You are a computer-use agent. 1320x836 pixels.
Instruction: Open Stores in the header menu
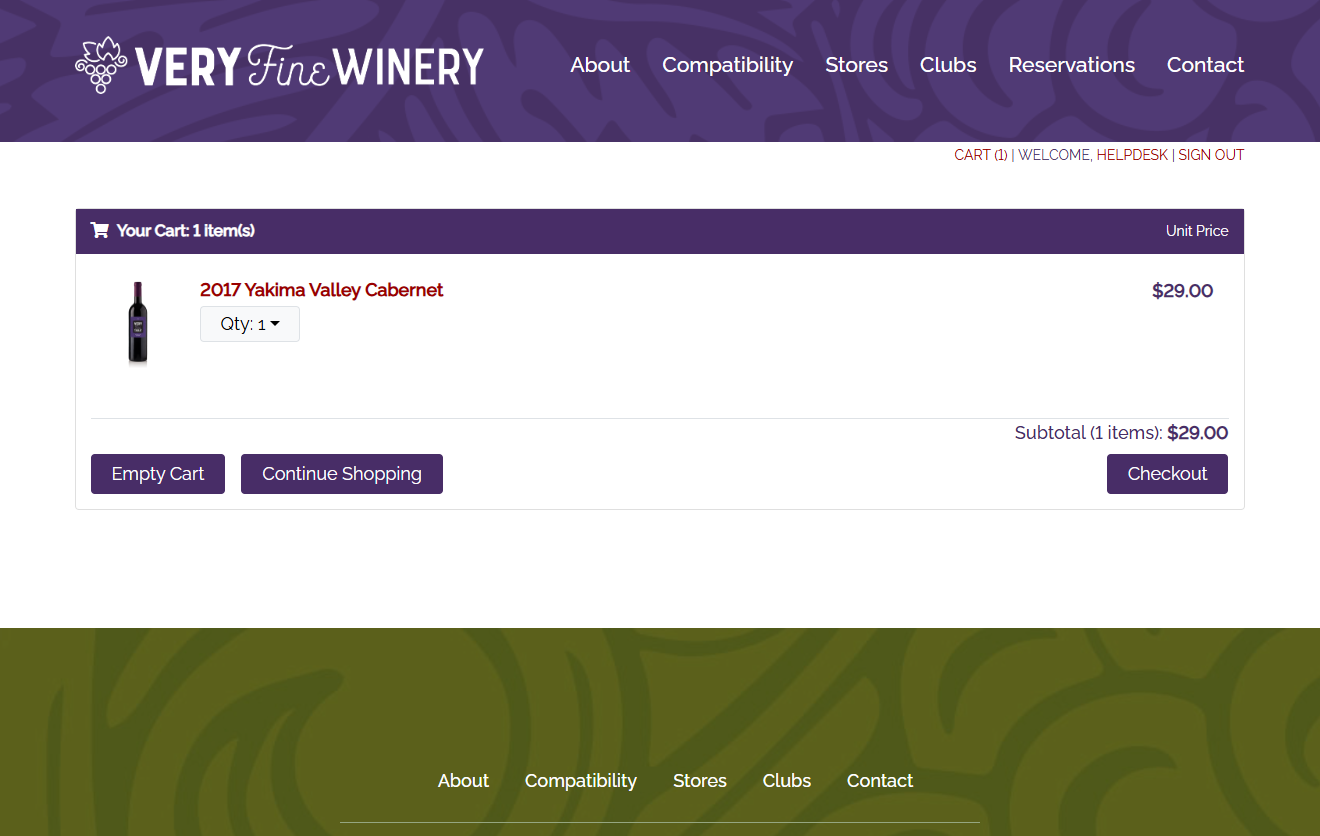coord(856,65)
